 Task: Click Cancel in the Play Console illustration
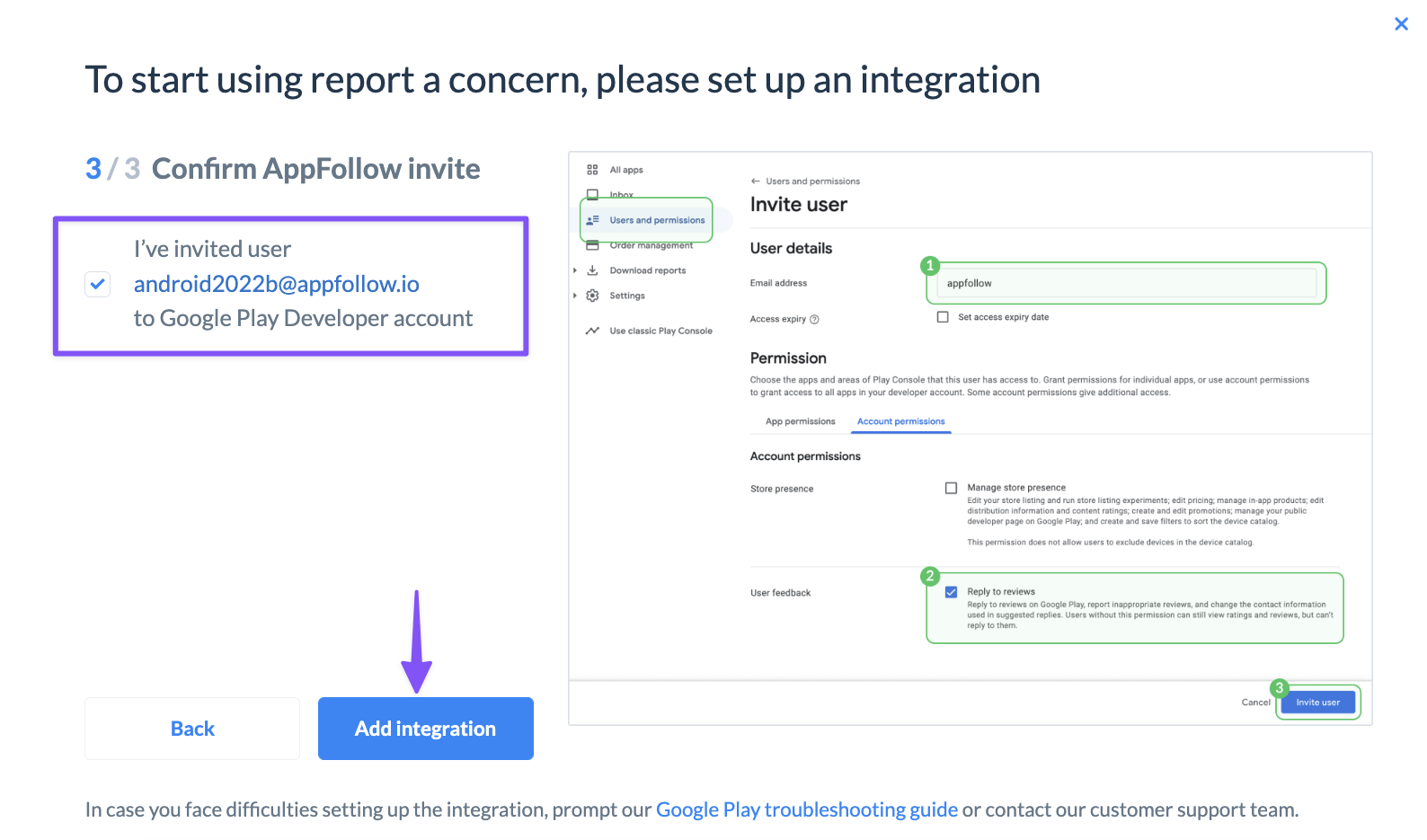[1256, 703]
